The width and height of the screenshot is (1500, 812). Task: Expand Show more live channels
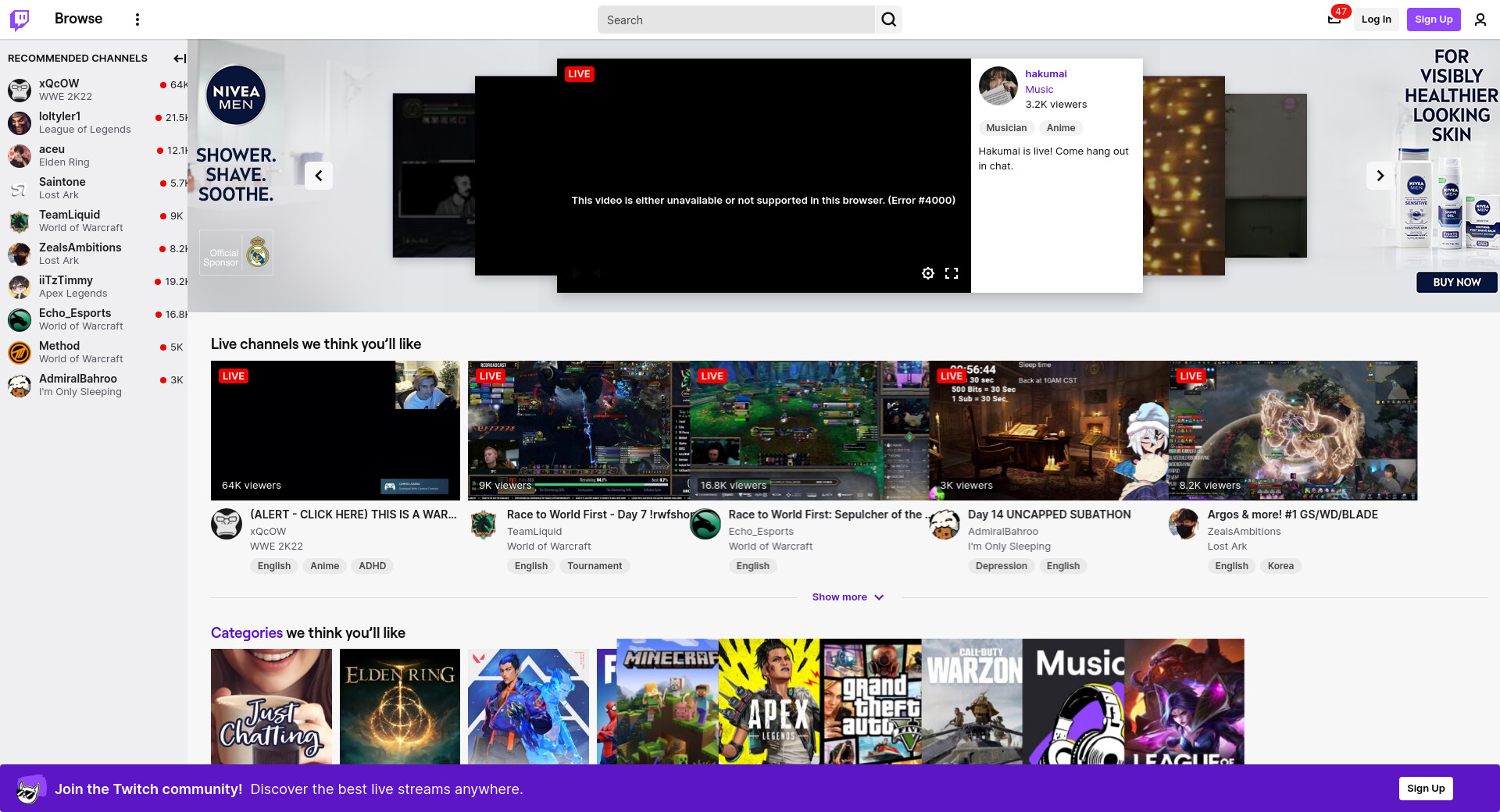(848, 597)
